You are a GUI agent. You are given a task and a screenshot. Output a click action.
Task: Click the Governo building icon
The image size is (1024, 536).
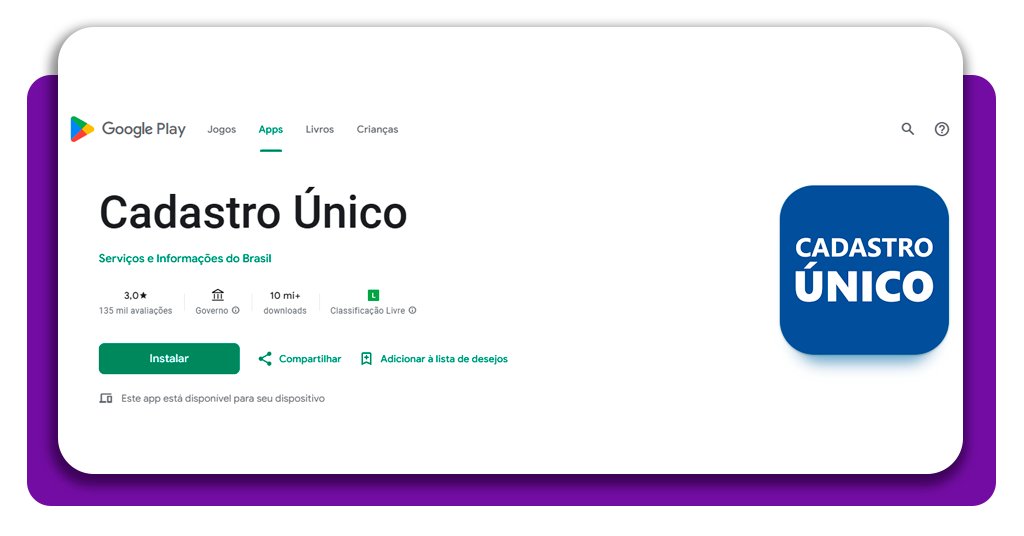point(218,295)
